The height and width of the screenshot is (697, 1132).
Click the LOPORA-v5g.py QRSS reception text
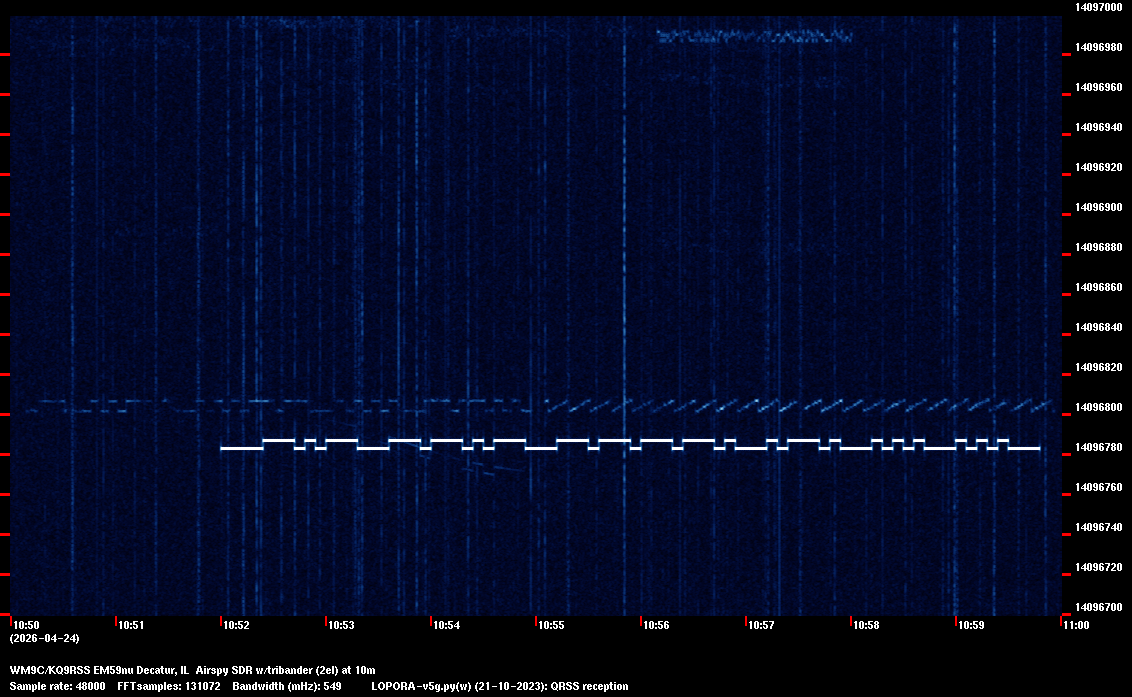point(499,686)
